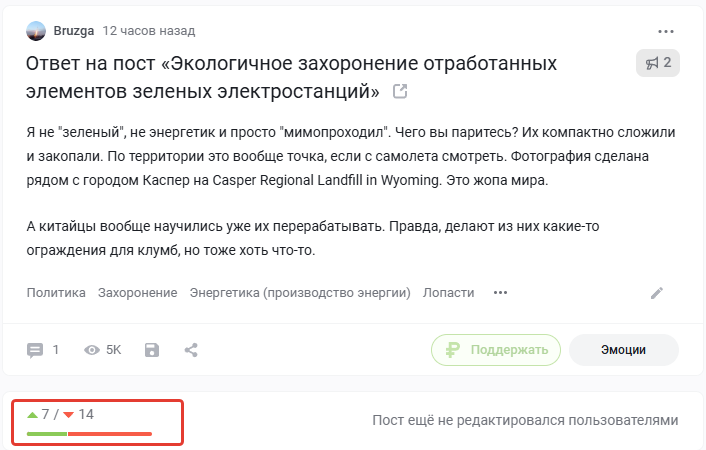
Task: Click the Bruzga author avatar
Action: pos(36,31)
